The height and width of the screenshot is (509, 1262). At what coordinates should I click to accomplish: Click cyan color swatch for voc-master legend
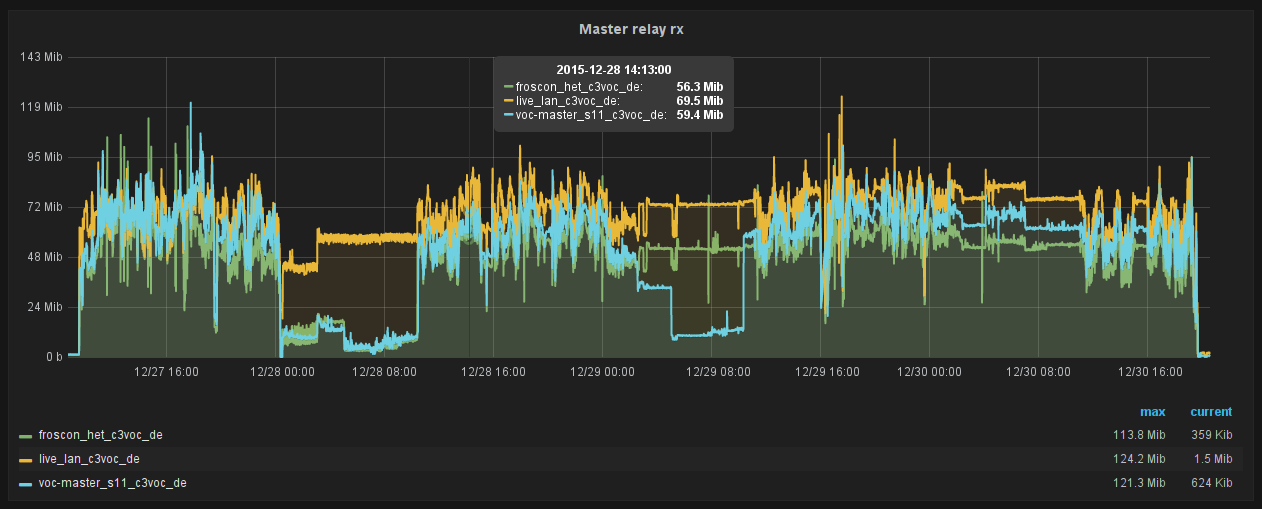pyautogui.click(x=25, y=484)
